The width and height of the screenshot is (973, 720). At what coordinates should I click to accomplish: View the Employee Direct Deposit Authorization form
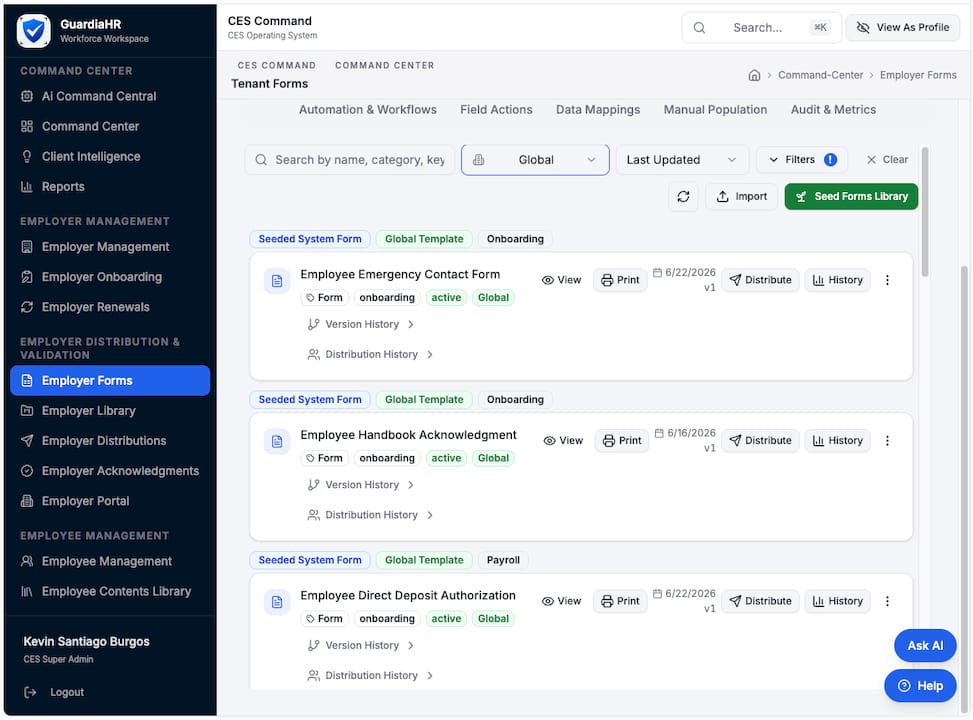[x=562, y=601]
